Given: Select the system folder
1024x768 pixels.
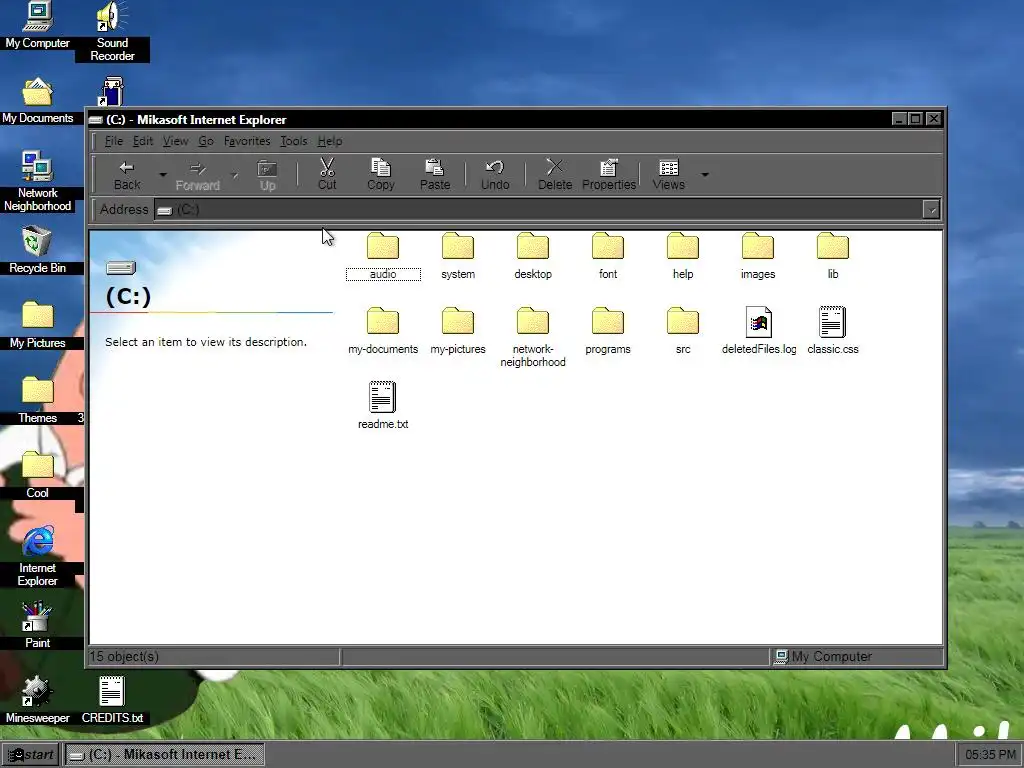Looking at the screenshot, I should 458,256.
